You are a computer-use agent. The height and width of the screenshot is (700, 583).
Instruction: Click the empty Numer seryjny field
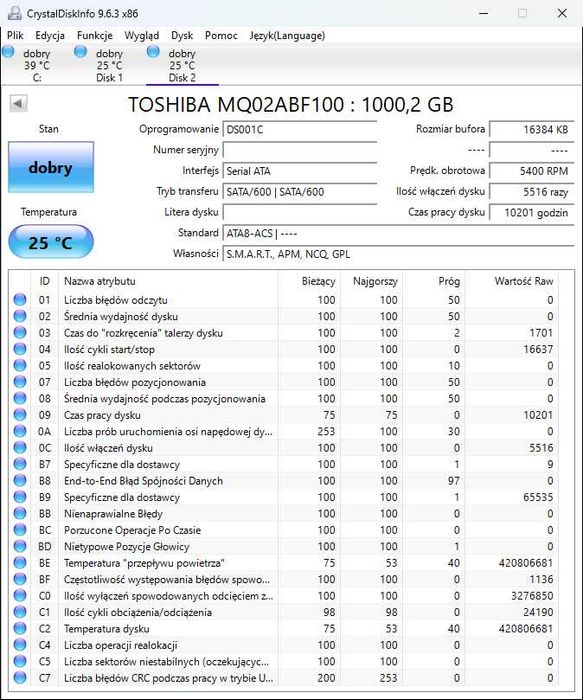300,150
